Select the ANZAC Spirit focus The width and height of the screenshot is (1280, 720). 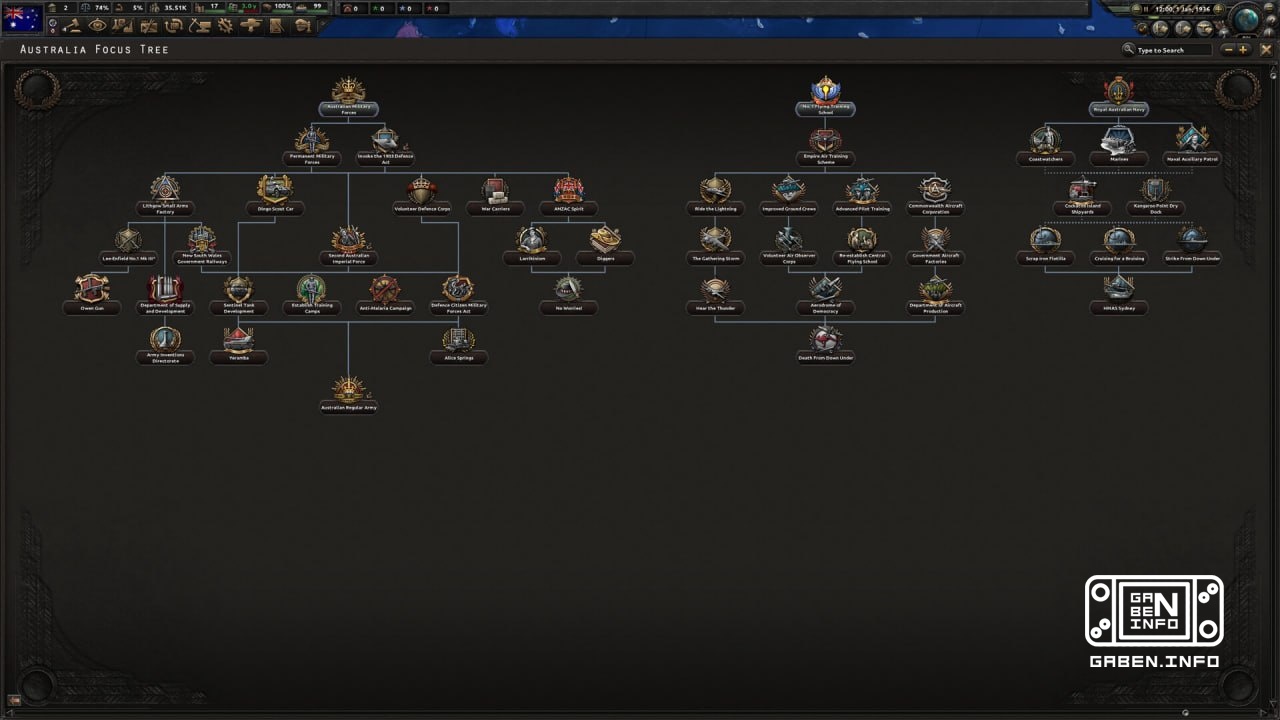click(568, 196)
